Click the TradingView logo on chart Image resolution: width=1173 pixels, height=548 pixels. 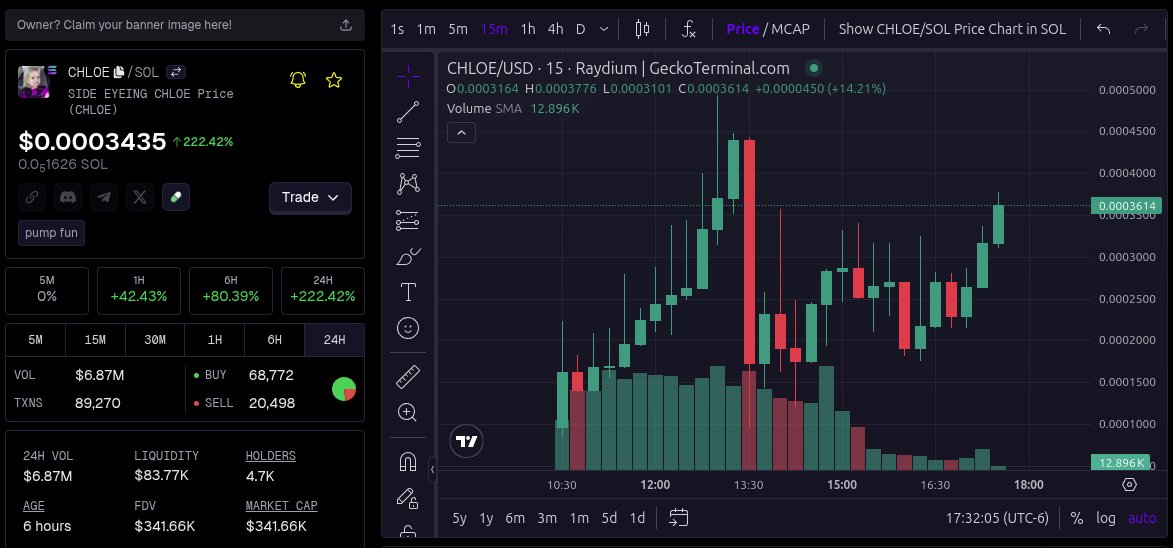(x=467, y=441)
